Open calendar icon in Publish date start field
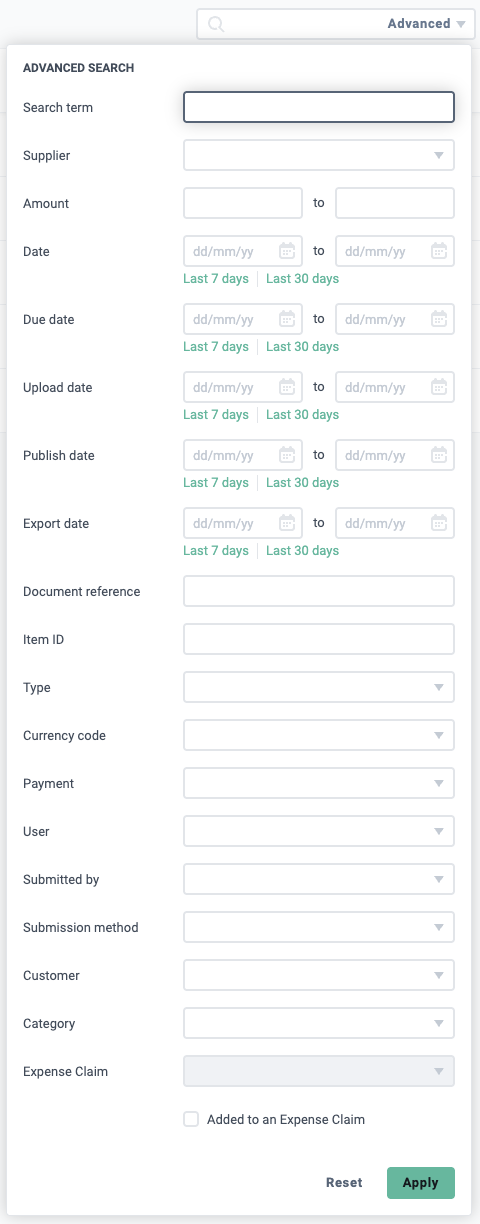 [x=287, y=455]
